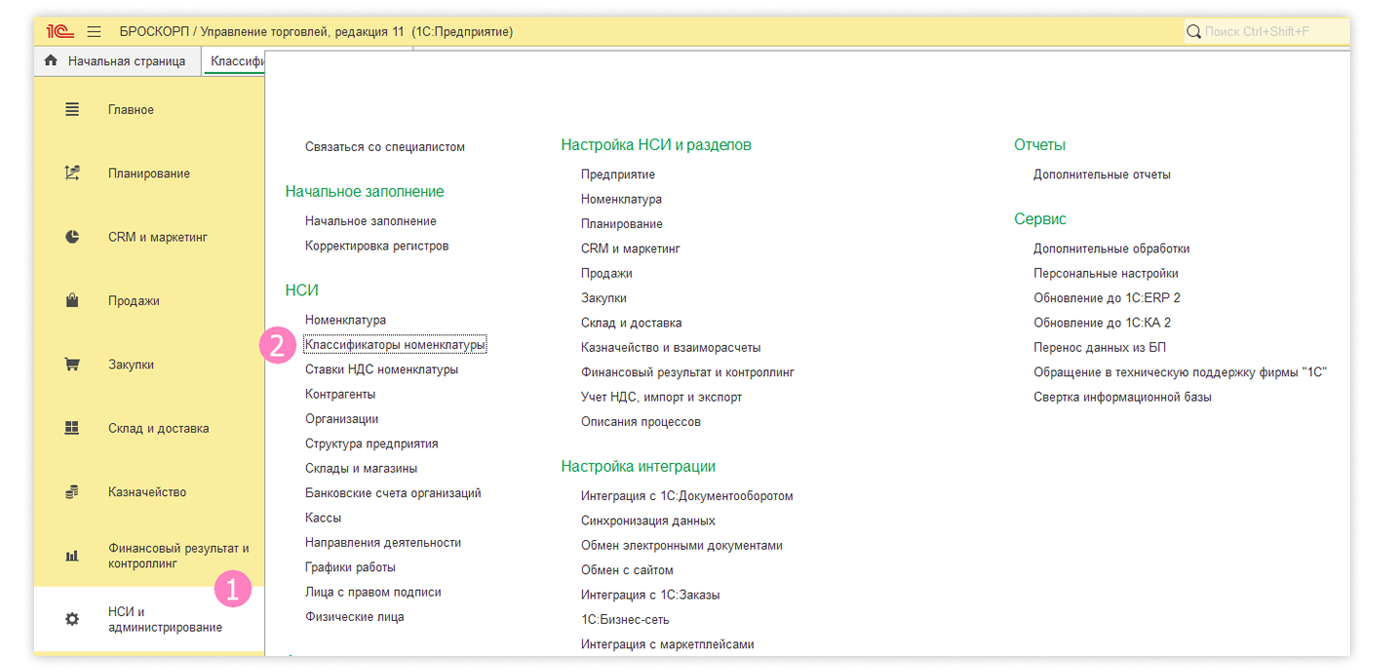Image resolution: width=1384 pixels, height=672 pixels.
Task: Open Структура предприятия
Action: click(x=372, y=444)
